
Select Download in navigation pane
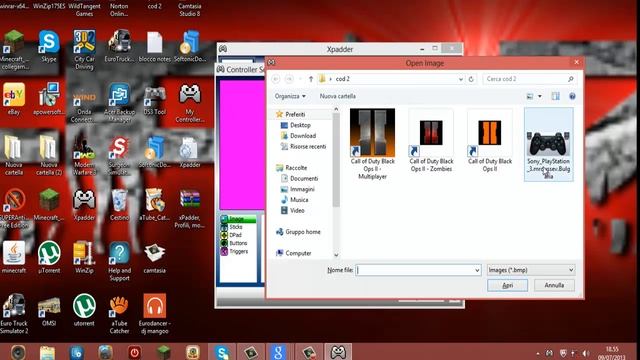click(303, 136)
